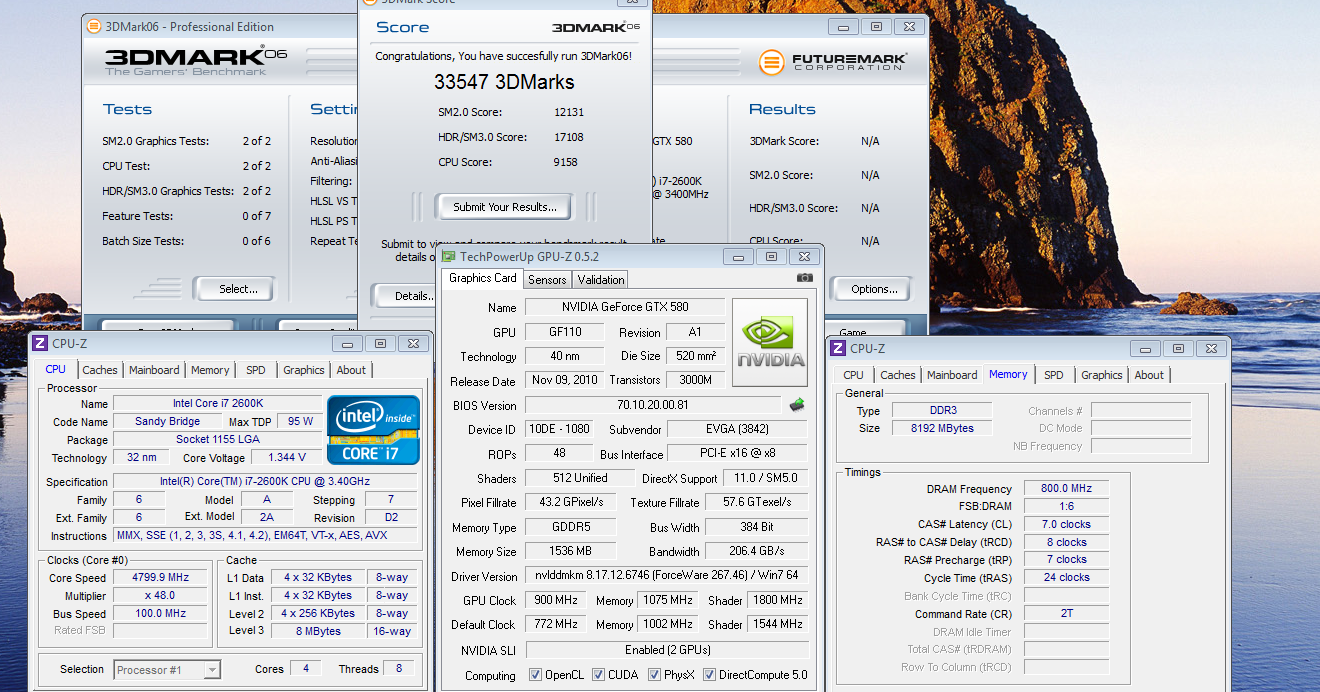Click the GPU-Z title bar icon
Viewport: 1320px width, 692px height.
449,257
